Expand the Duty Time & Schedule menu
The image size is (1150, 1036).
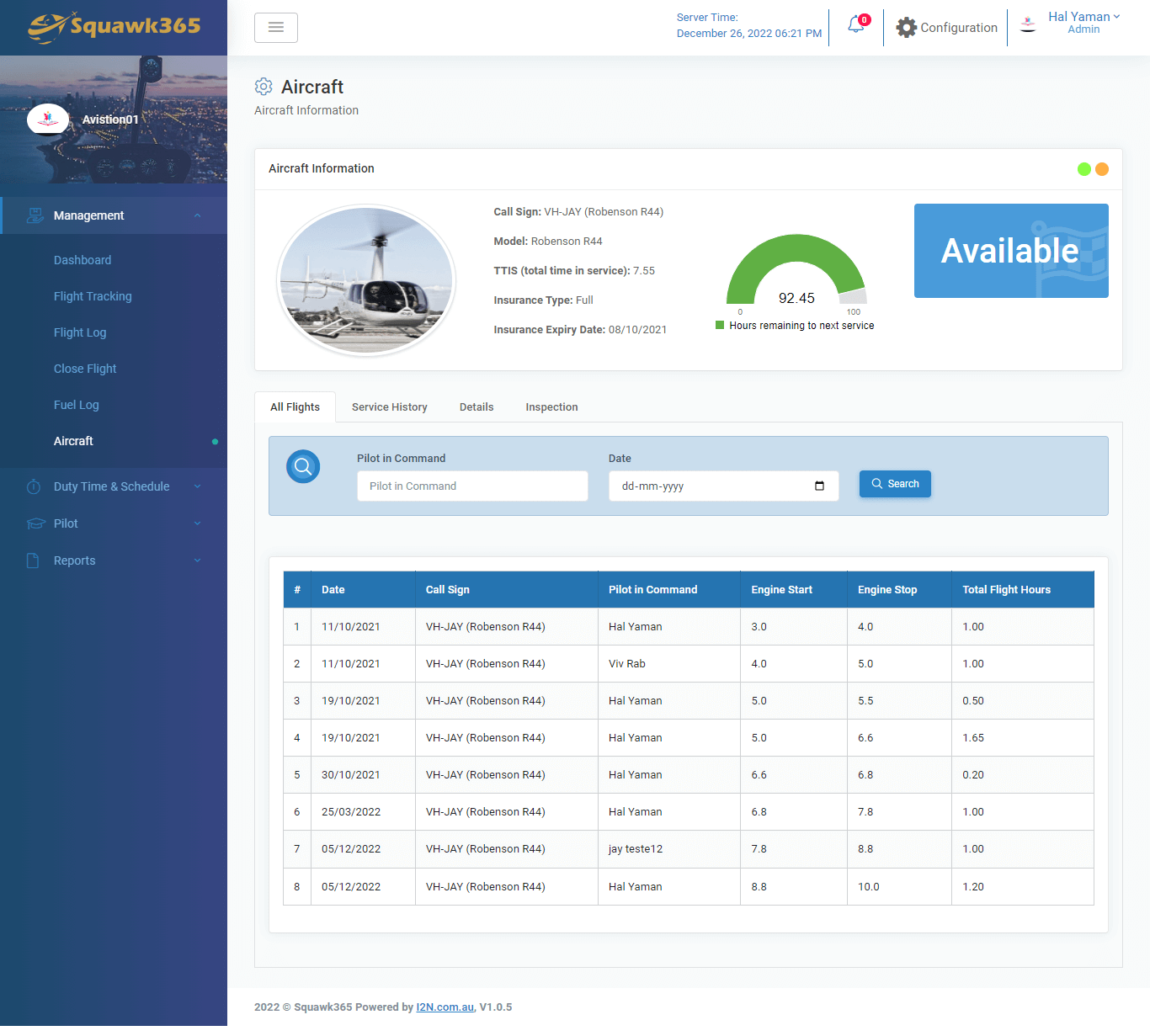(x=197, y=486)
